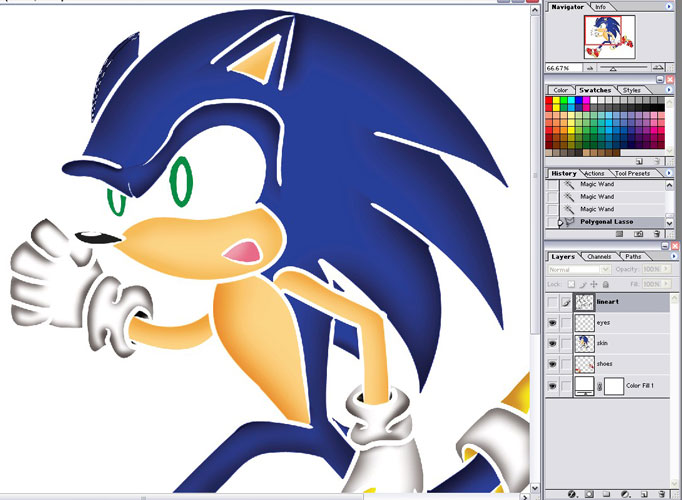Create a new layer icon
Viewport: 682px width, 500px height.
(x=644, y=494)
